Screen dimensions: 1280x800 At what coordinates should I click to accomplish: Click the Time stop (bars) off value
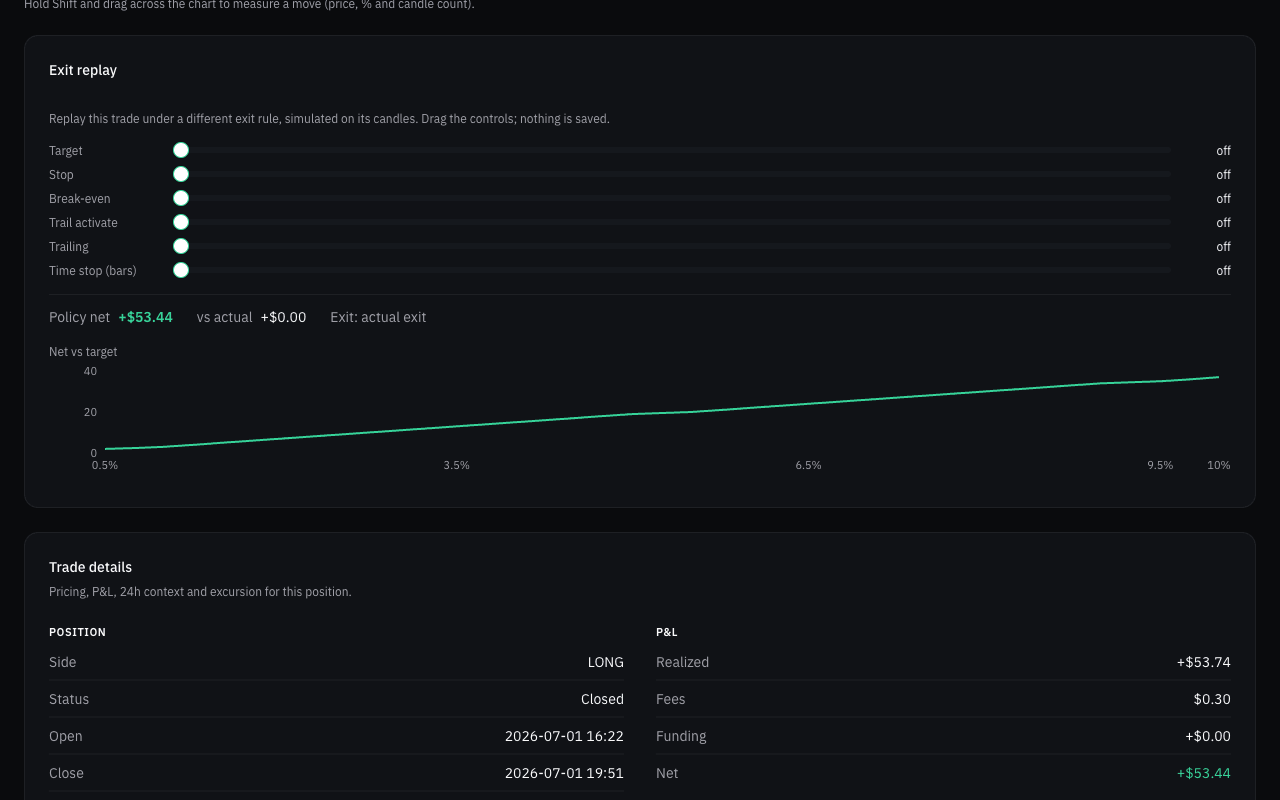click(1223, 271)
